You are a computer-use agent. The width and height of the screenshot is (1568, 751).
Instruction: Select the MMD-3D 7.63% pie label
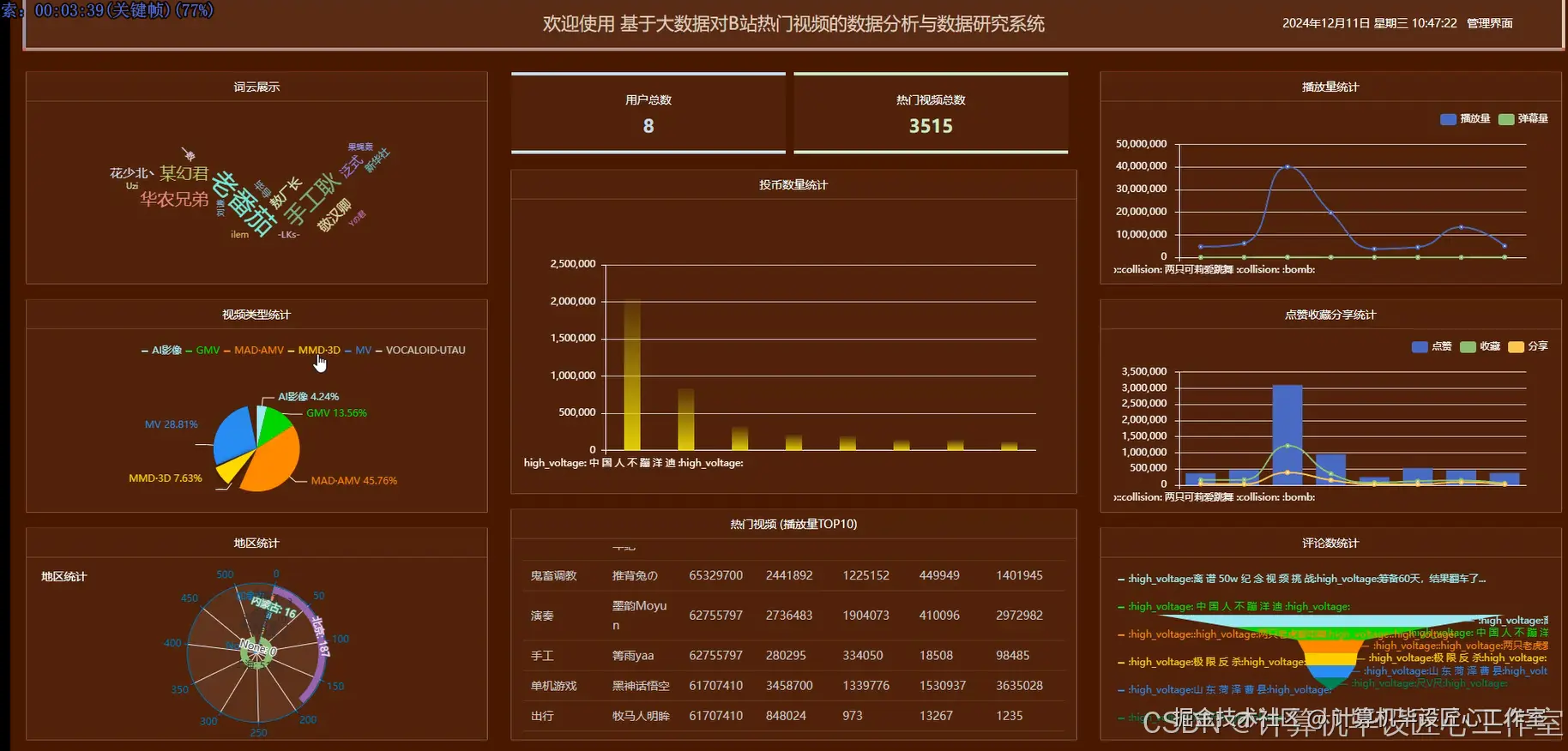165,478
